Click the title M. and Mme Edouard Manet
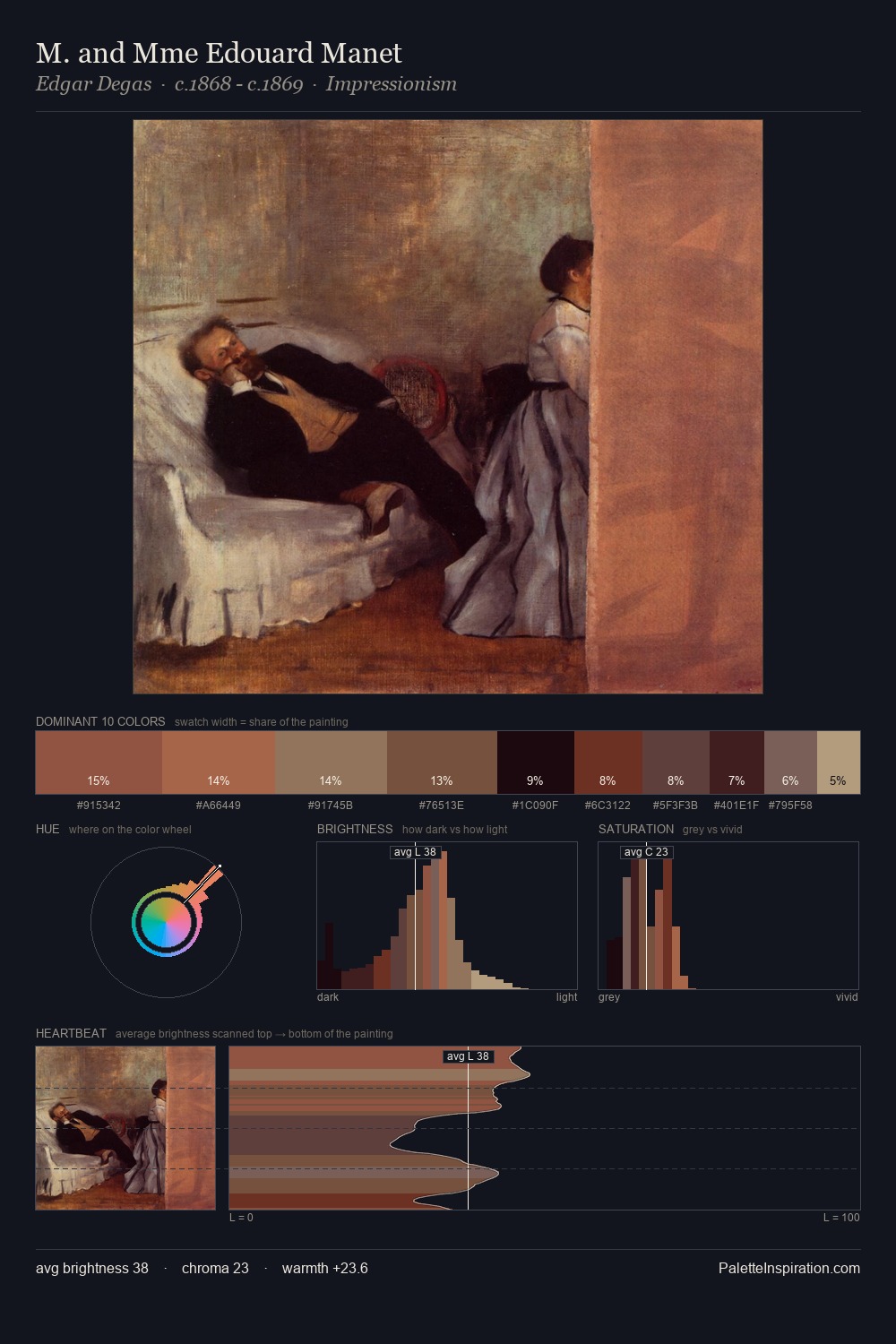This screenshot has width=896, height=1344. pyautogui.click(x=219, y=53)
